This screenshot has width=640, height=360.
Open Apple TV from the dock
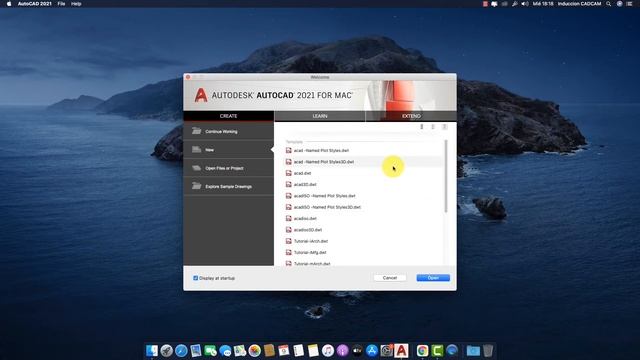(357, 350)
